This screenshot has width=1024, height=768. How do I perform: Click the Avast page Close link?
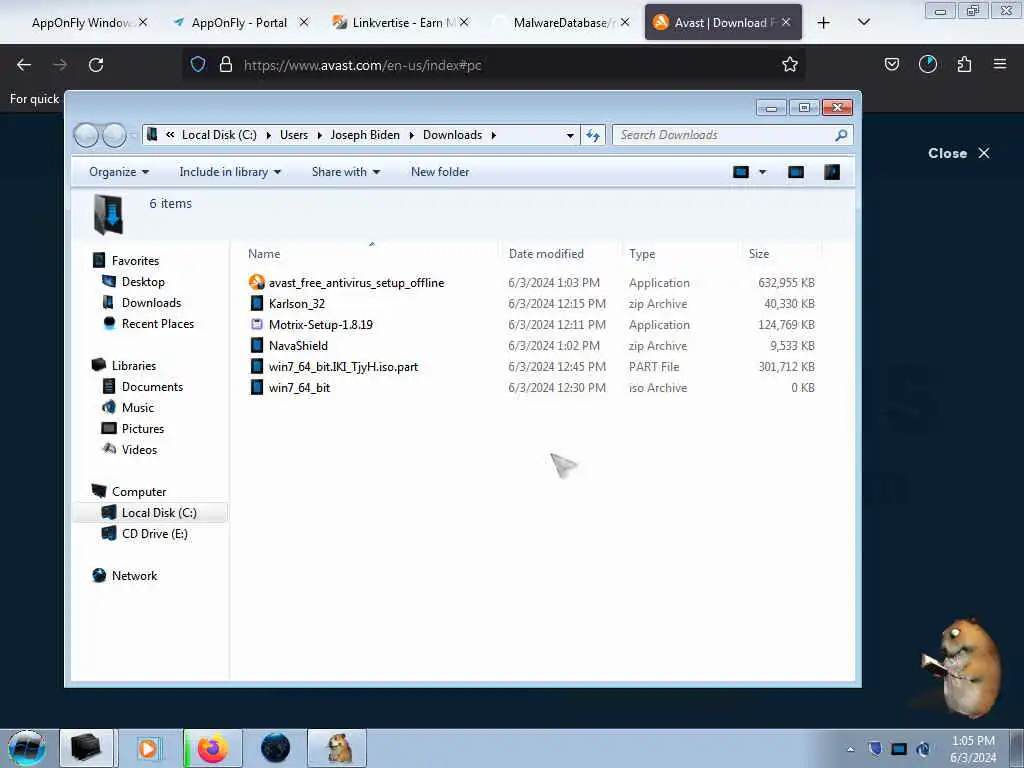tap(959, 153)
